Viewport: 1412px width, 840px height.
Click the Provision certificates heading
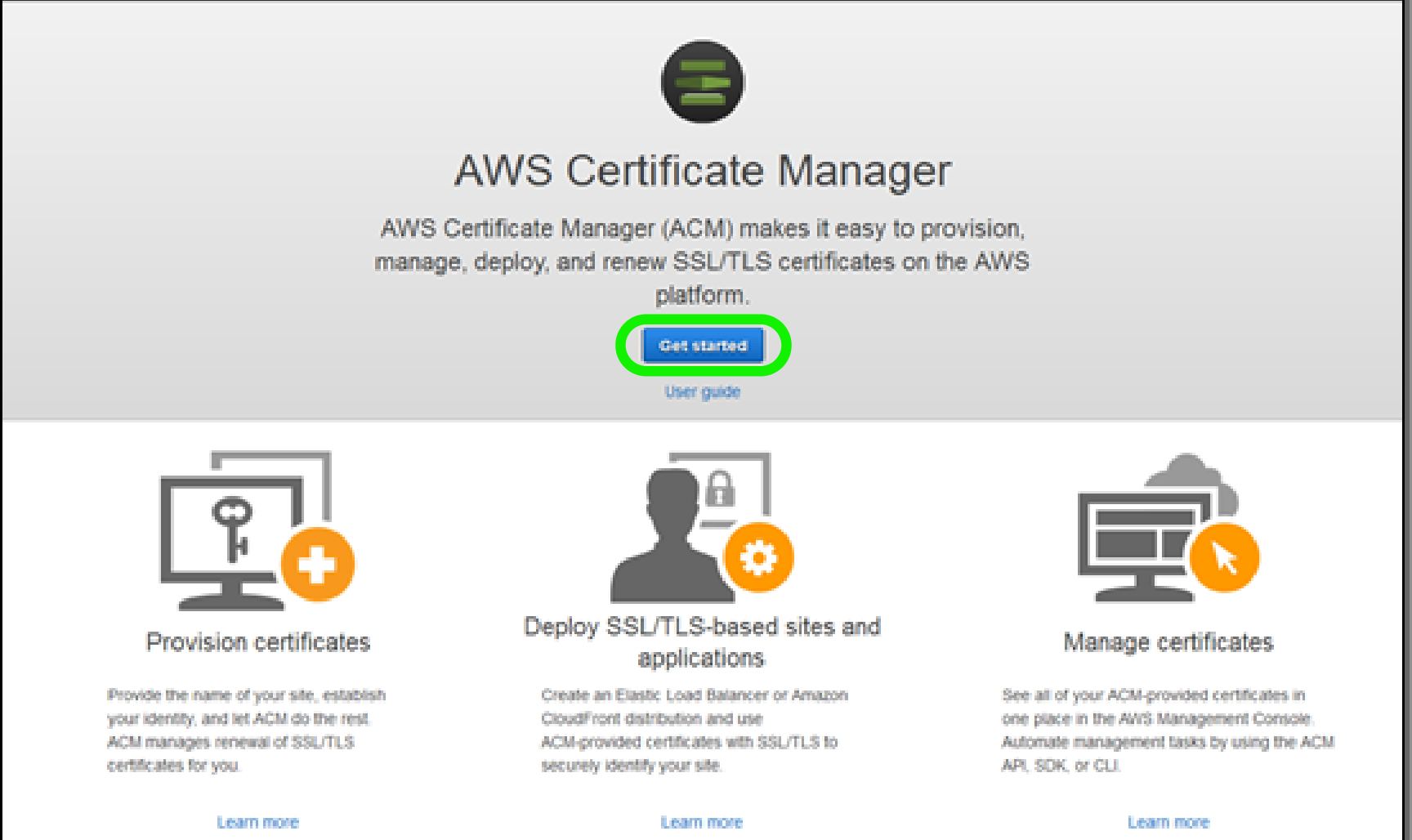258,642
